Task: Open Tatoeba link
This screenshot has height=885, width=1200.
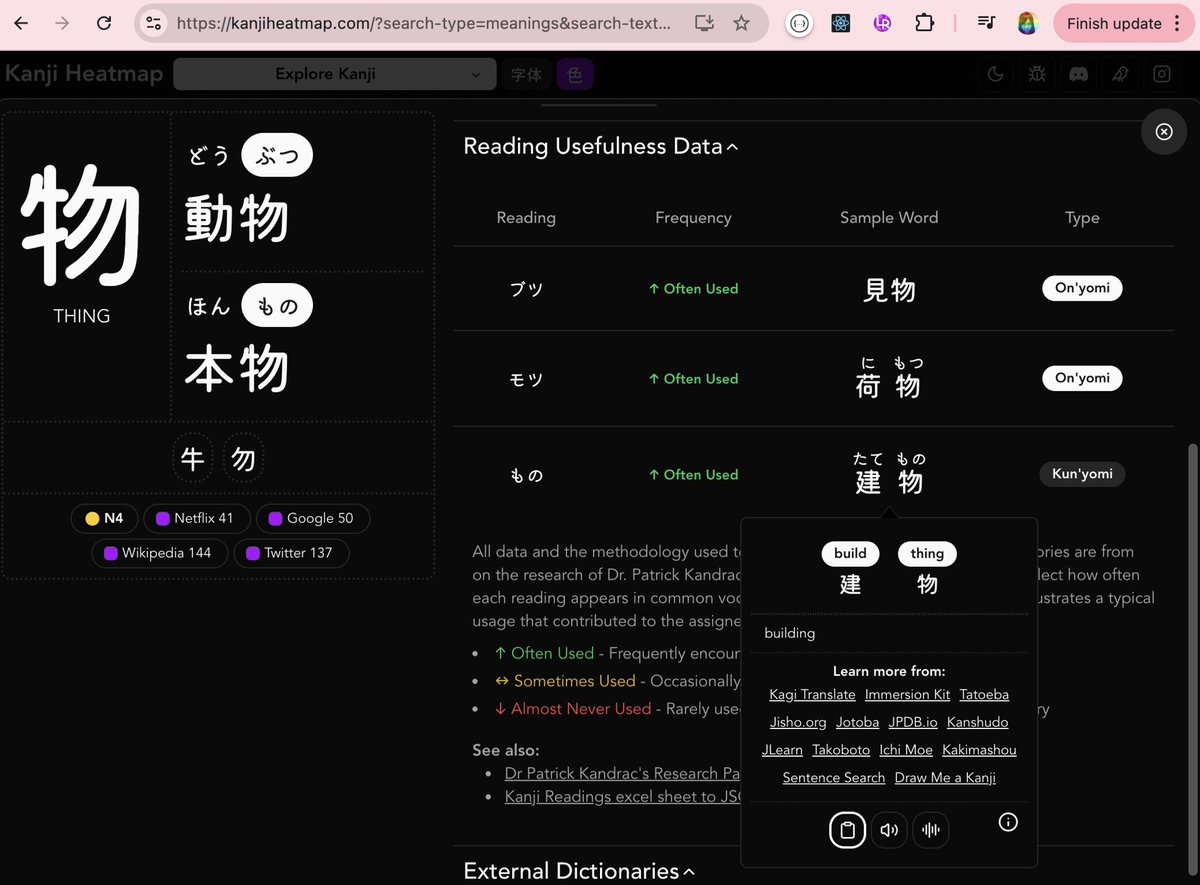Action: tap(984, 694)
